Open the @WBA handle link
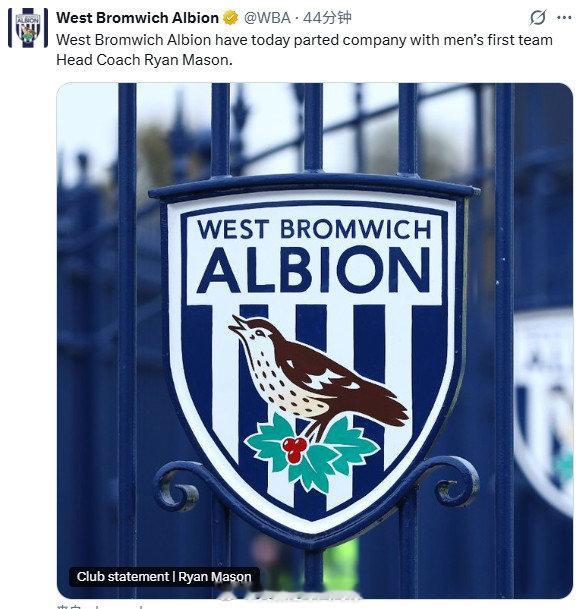 click(267, 17)
